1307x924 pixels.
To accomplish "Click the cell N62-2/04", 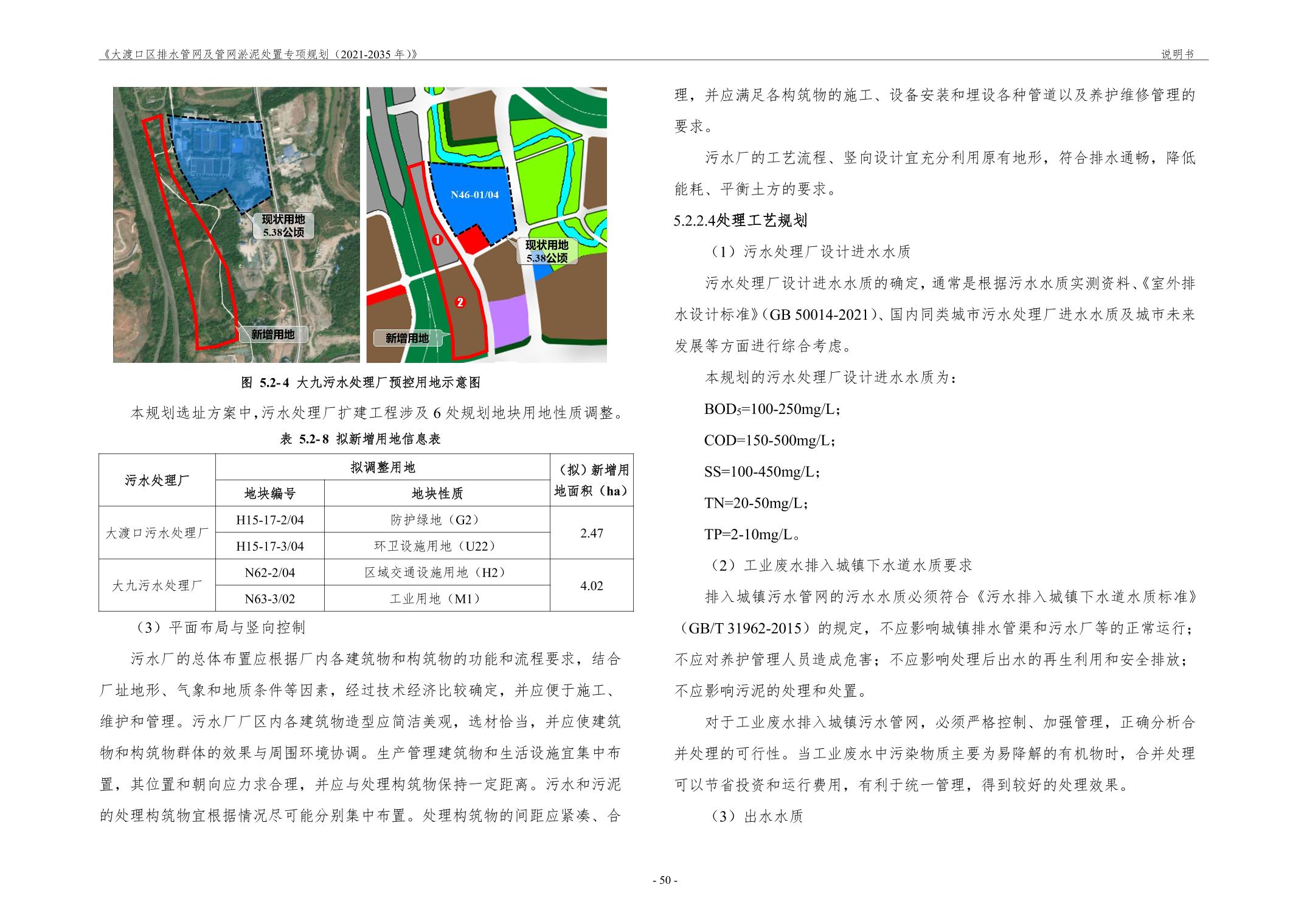I will tap(270, 572).
